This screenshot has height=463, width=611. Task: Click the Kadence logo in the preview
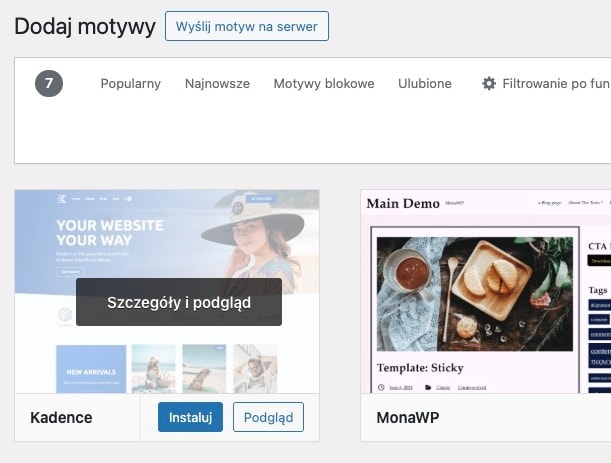62,199
